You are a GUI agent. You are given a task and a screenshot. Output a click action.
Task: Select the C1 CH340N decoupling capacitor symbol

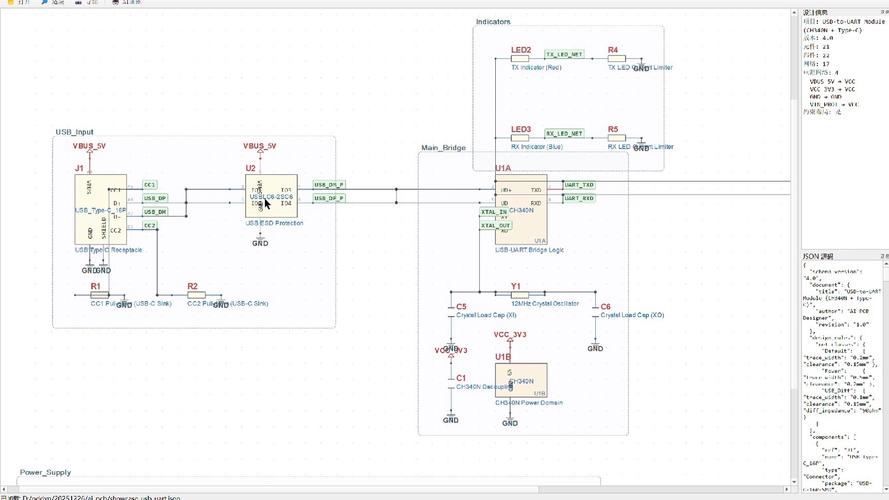pyautogui.click(x=451, y=383)
